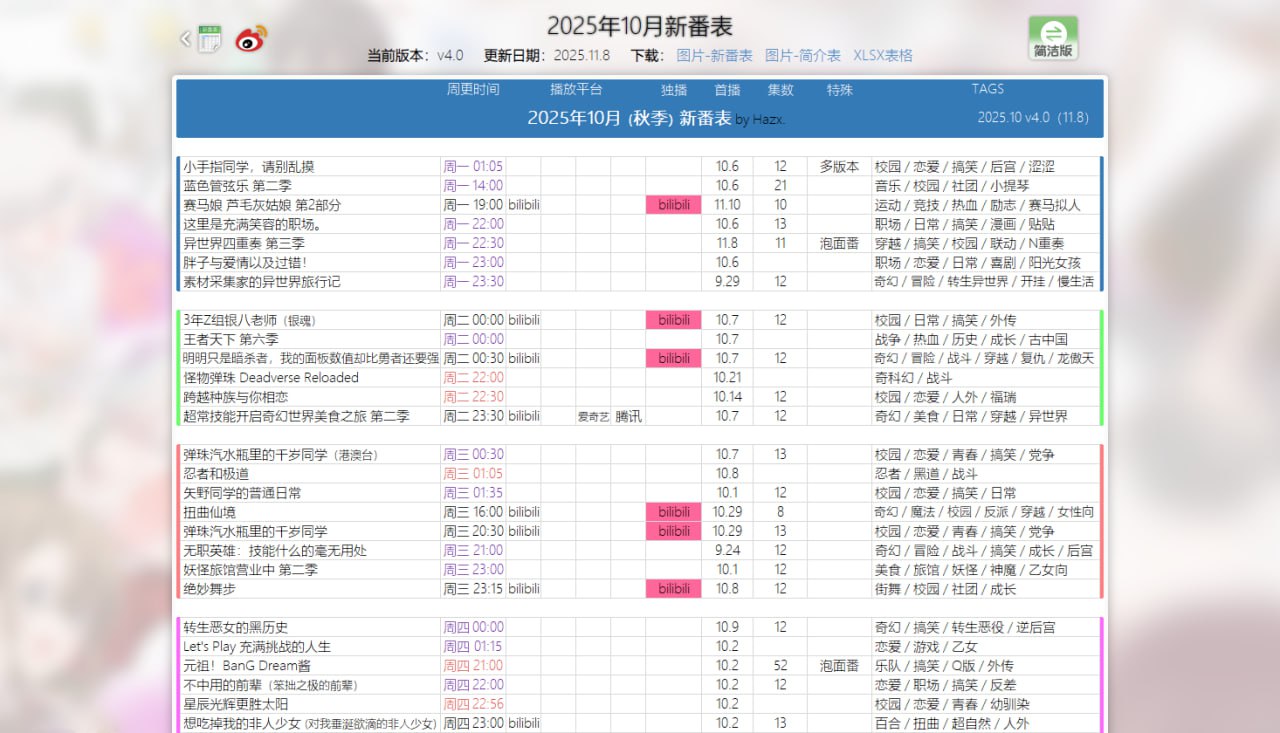Open the Weibo logo icon
Viewport: 1280px width, 733px height.
[251, 39]
